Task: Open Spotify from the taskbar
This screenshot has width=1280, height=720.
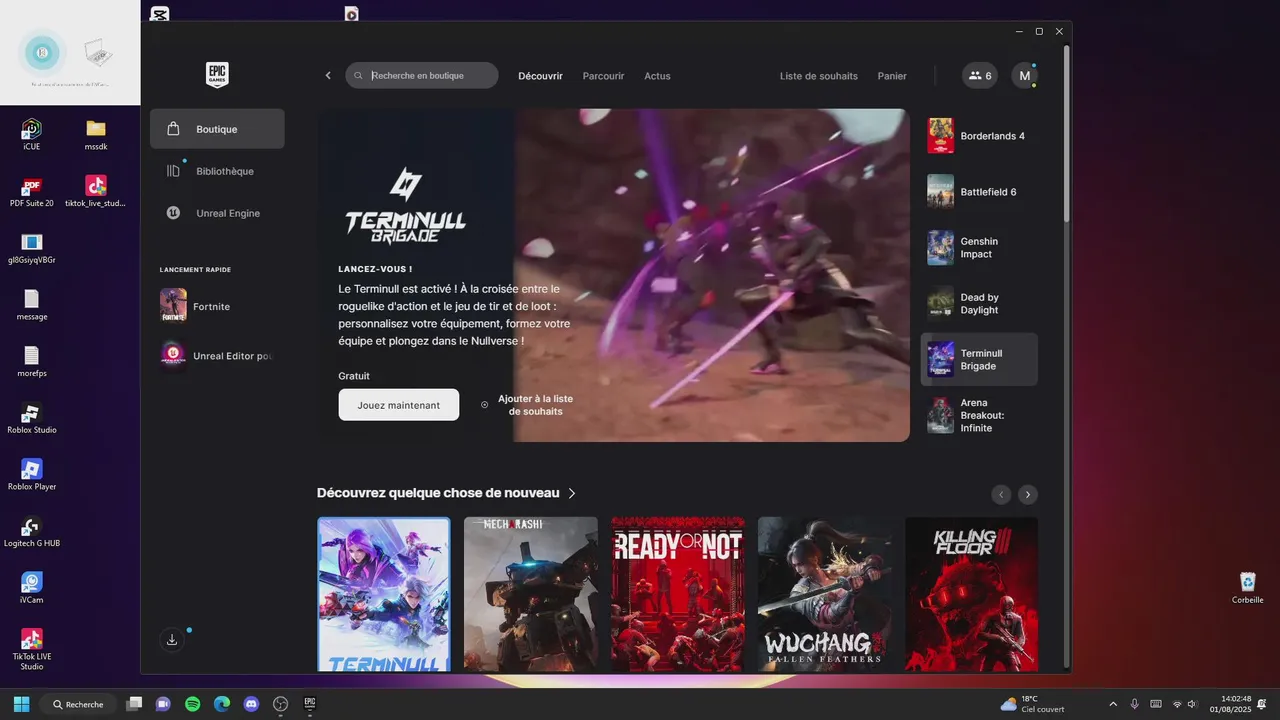Action: point(193,704)
